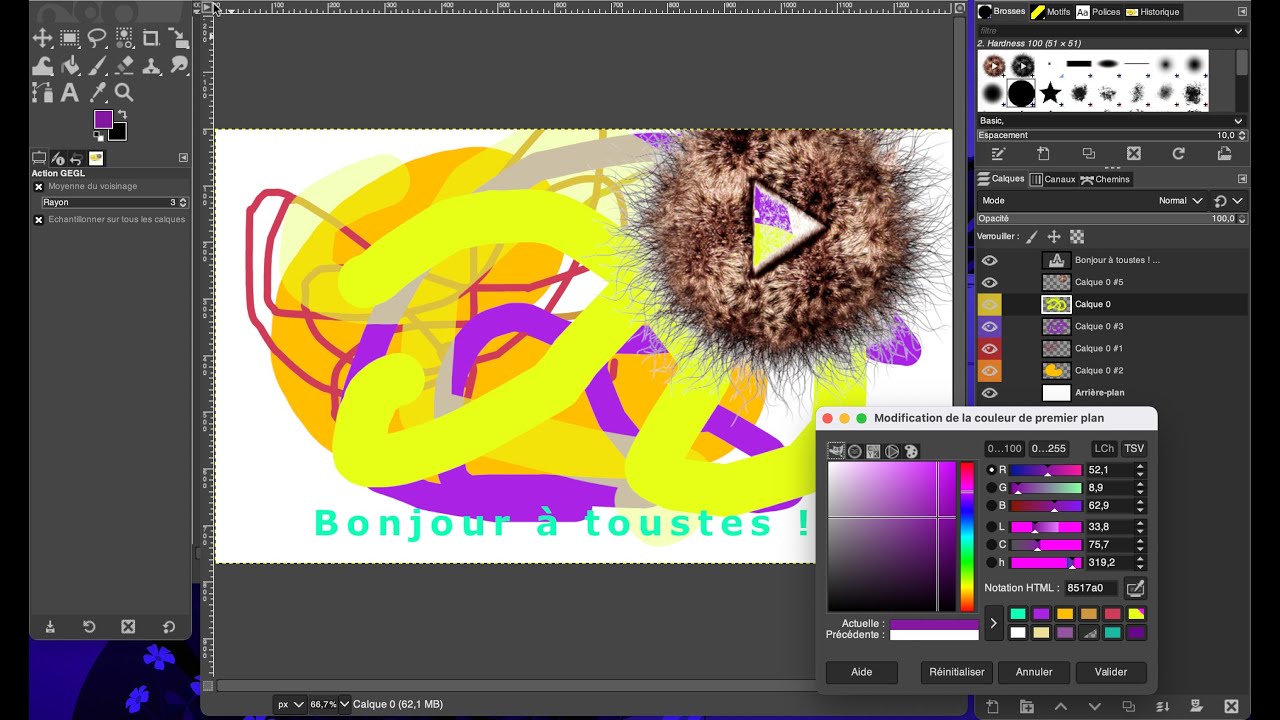The height and width of the screenshot is (720, 1280).
Task: Select the Warp Transform tool
Action: pos(42,66)
